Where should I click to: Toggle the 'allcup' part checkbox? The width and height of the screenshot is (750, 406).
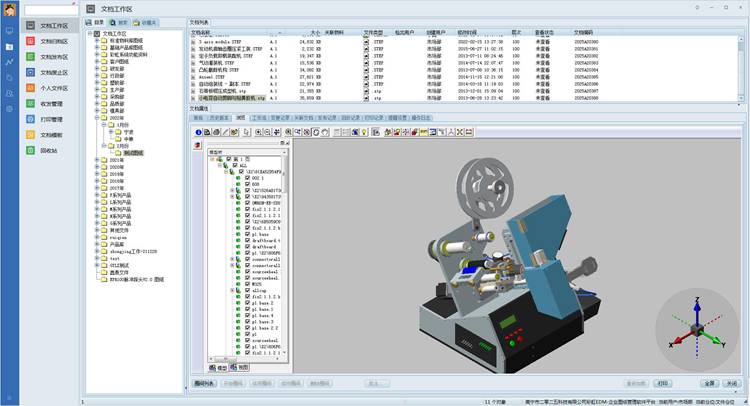coord(247,288)
